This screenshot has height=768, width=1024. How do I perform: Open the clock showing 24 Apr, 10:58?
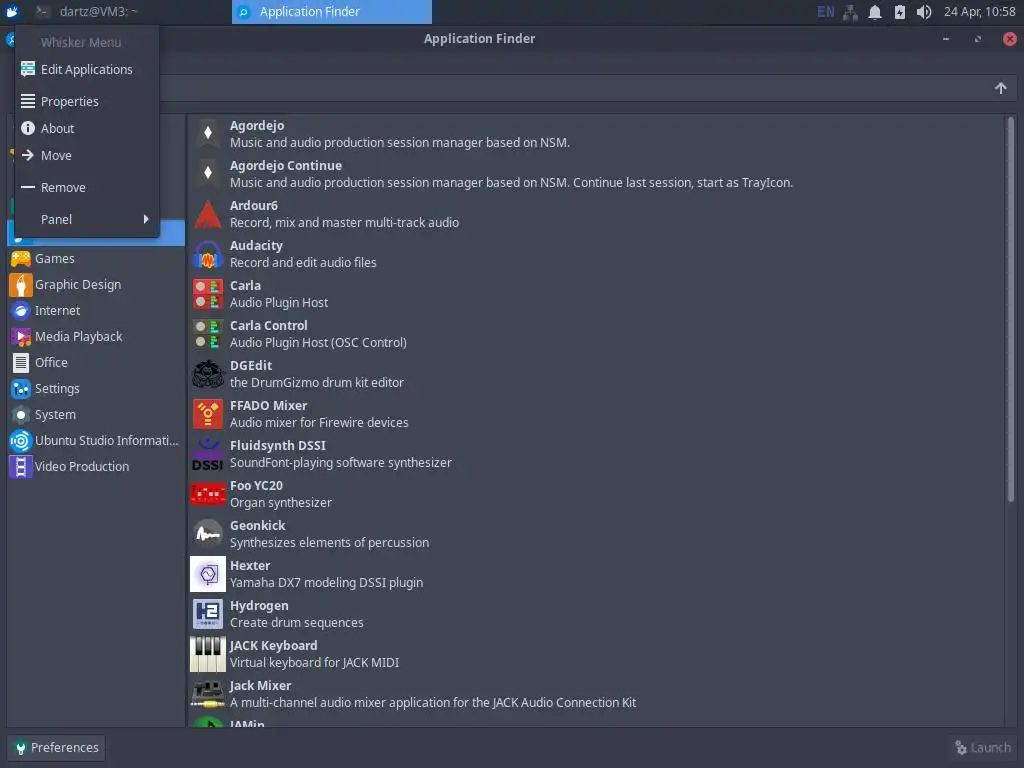pos(980,12)
